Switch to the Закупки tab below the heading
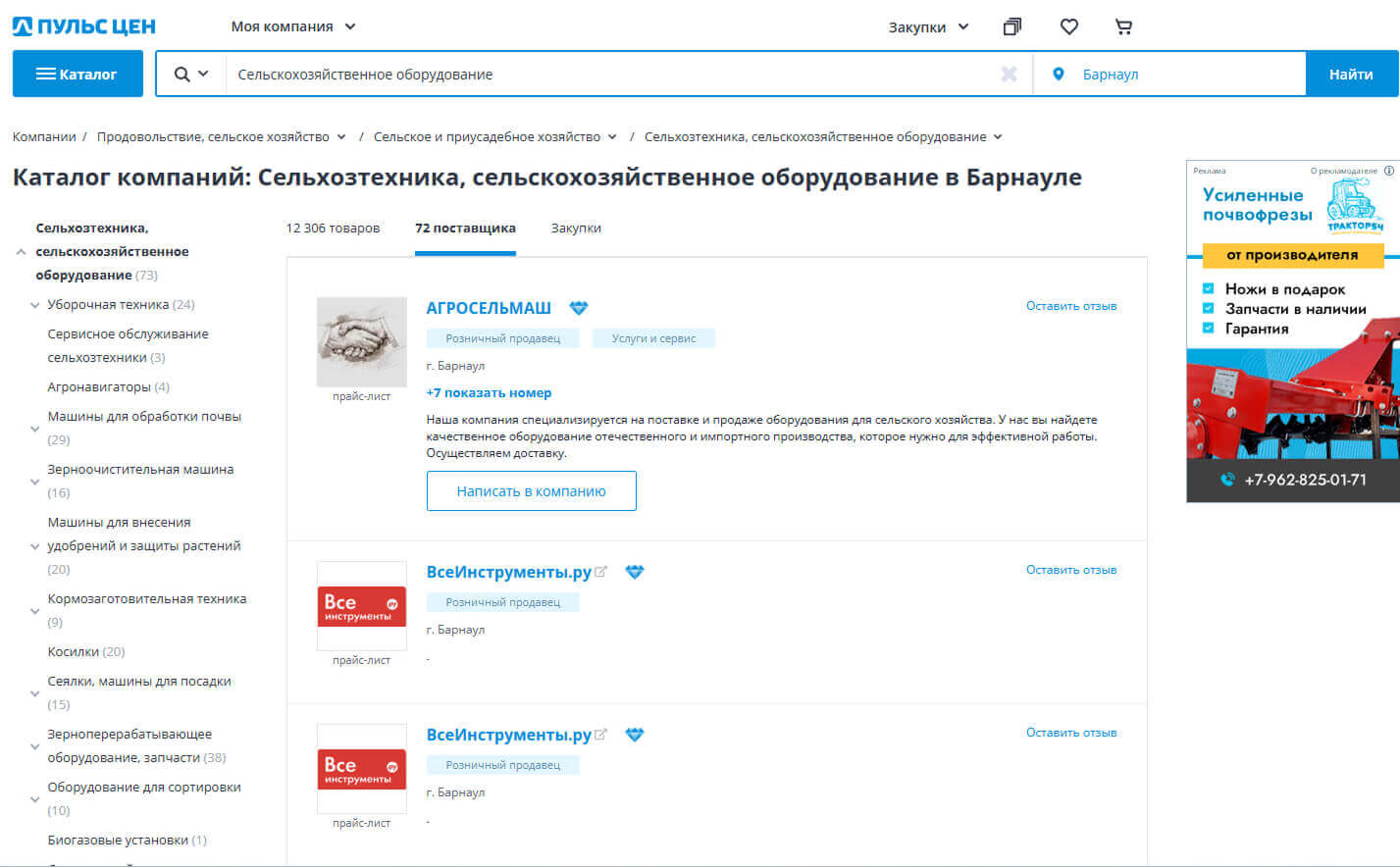This screenshot has width=1400, height=867. (x=576, y=228)
